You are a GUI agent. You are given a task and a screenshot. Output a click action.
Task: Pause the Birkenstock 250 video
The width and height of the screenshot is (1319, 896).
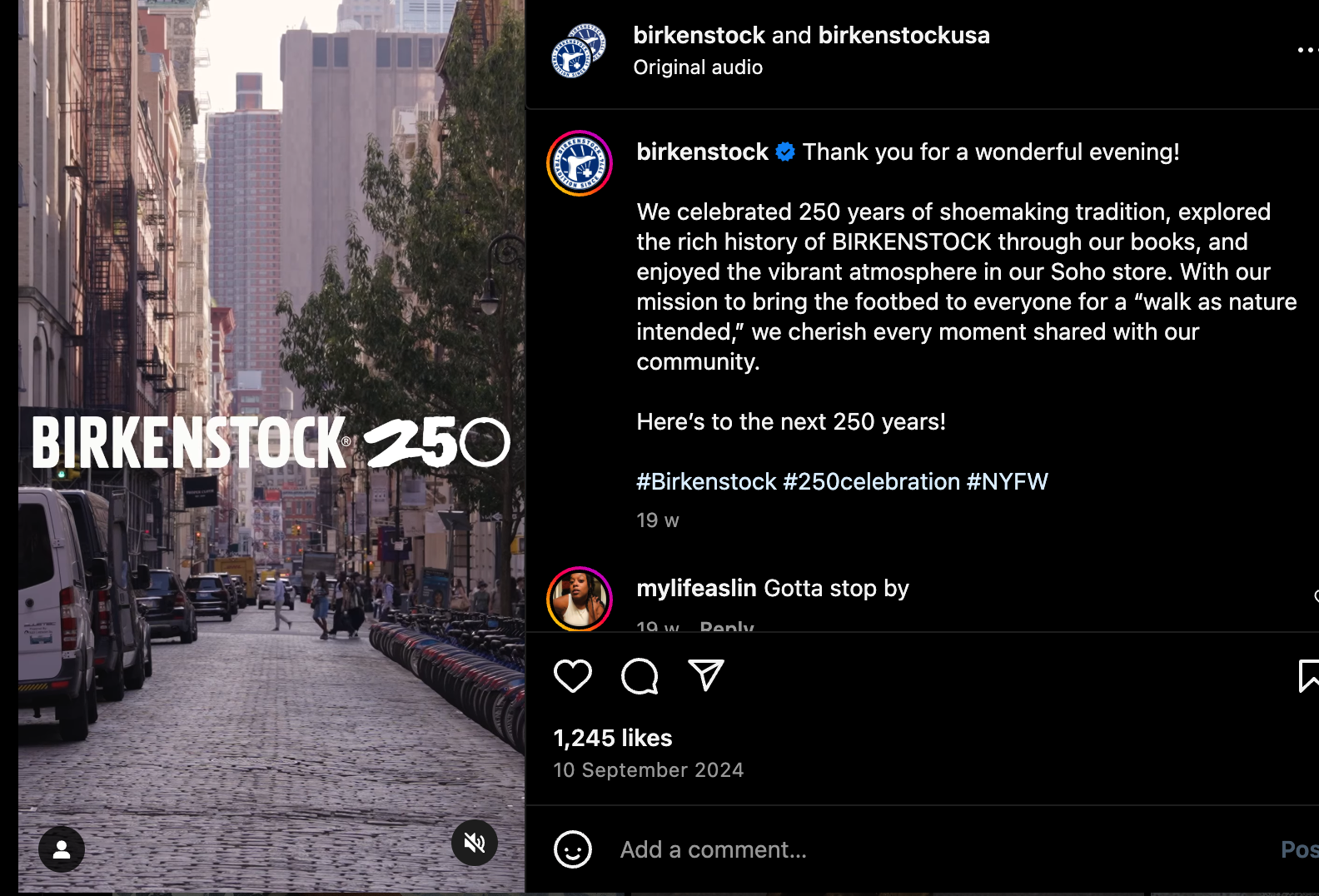click(x=271, y=446)
